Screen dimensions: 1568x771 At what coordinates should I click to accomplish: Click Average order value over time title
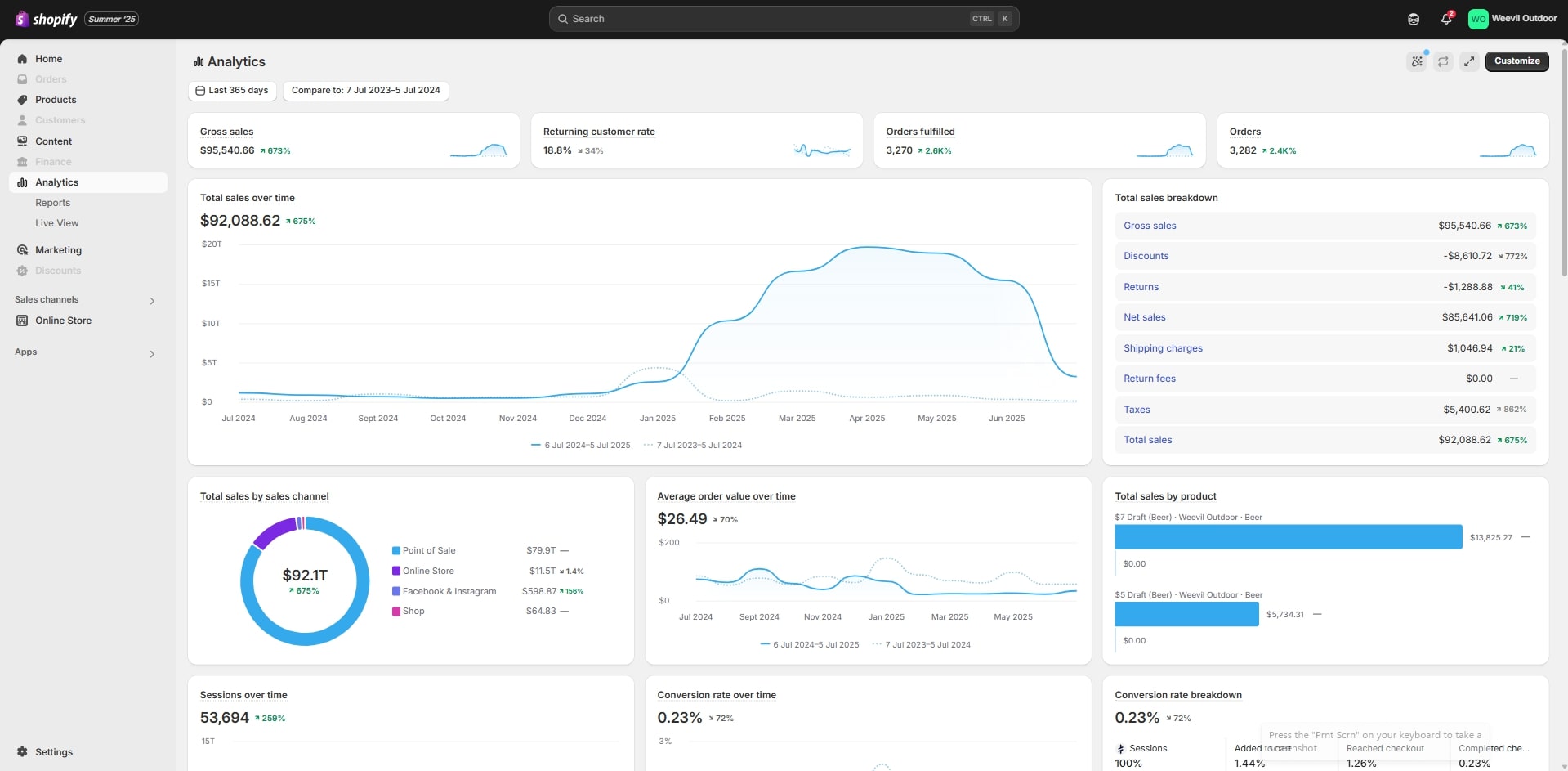pyautogui.click(x=726, y=496)
